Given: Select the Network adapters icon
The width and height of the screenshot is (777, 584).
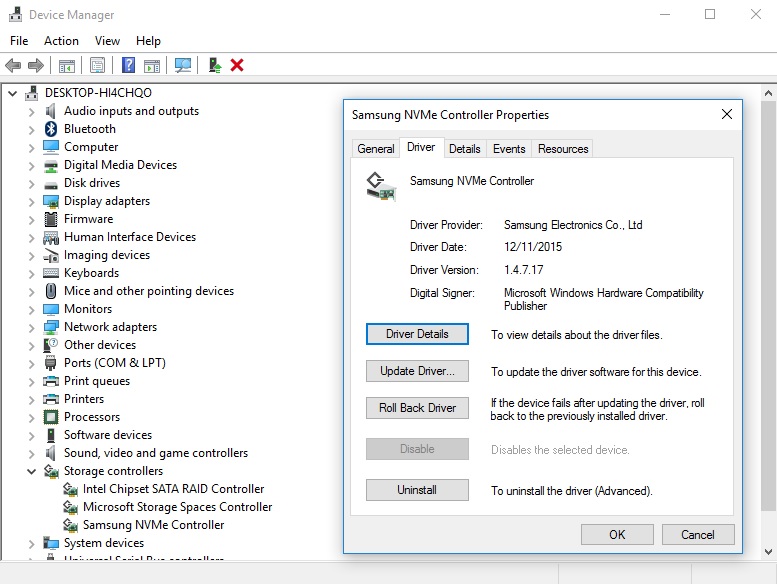Looking at the screenshot, I should pos(51,327).
